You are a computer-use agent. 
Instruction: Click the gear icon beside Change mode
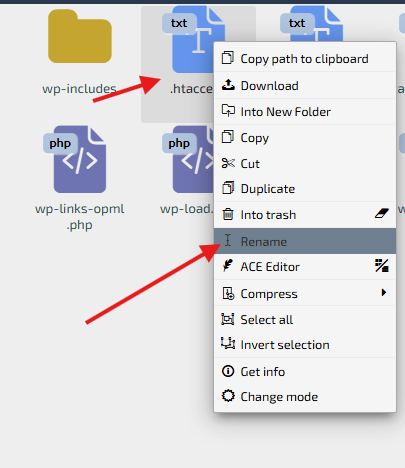[228, 396]
